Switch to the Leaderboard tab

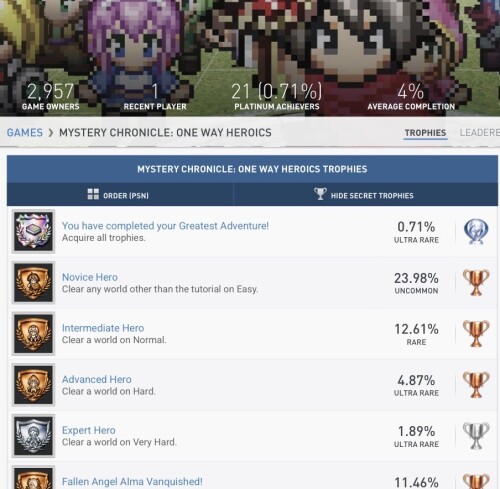[480, 133]
